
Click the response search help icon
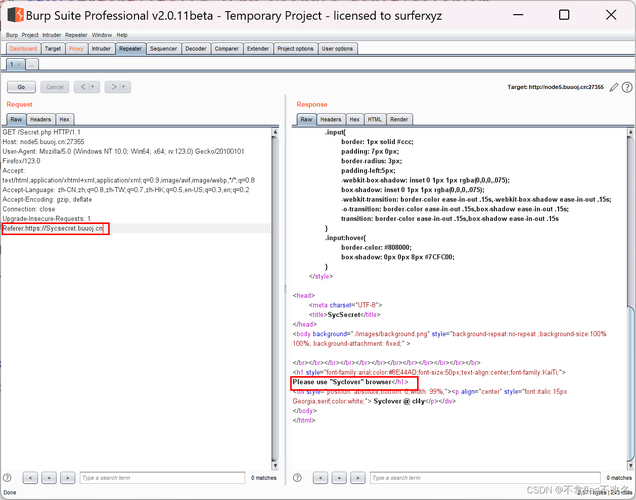pos(297,478)
